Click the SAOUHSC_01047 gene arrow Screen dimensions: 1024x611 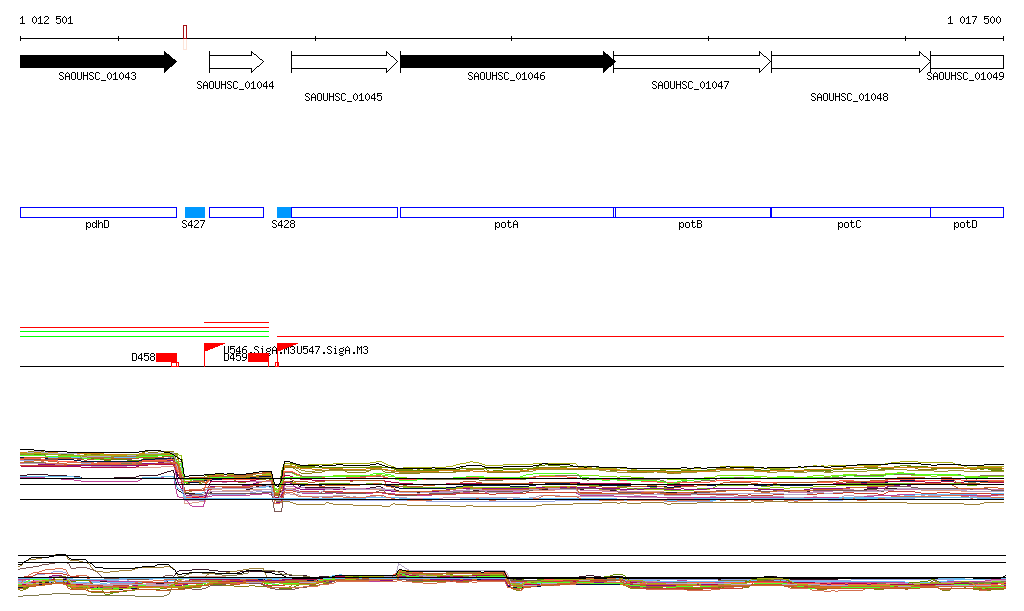691,62
